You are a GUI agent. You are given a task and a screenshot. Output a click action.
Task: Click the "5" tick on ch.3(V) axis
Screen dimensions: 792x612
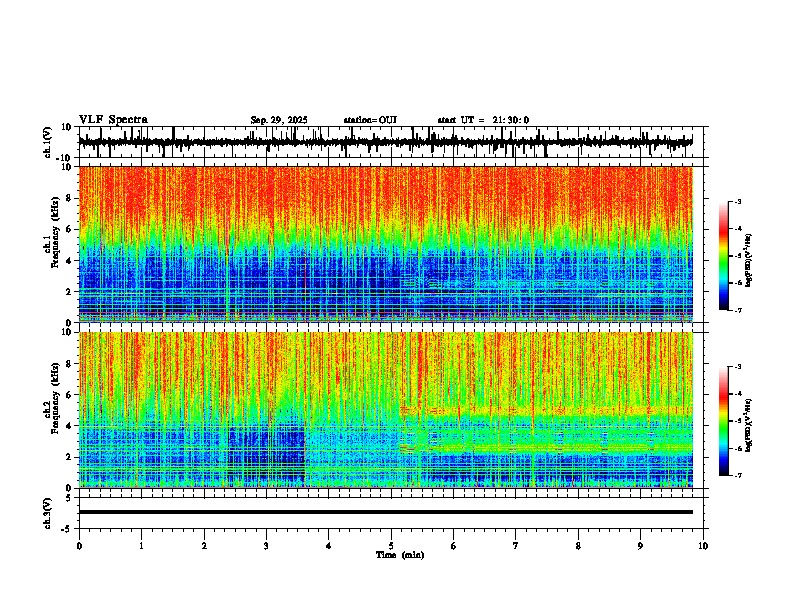point(69,497)
